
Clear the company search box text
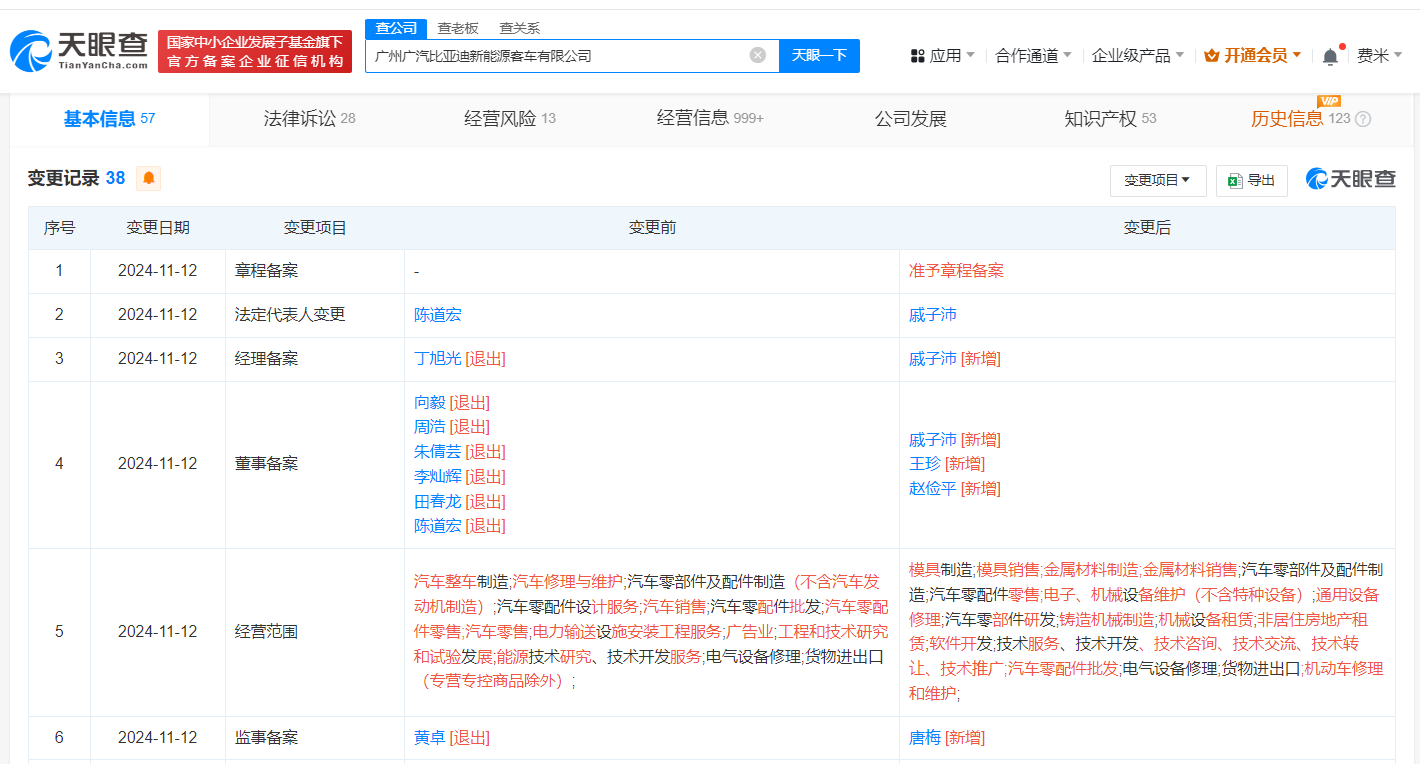coord(758,55)
